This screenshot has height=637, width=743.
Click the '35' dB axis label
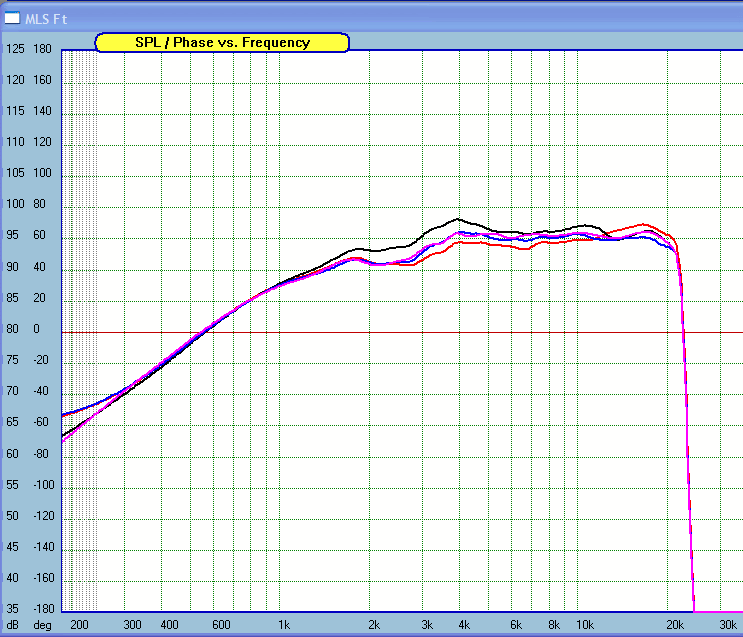click(x=12, y=609)
